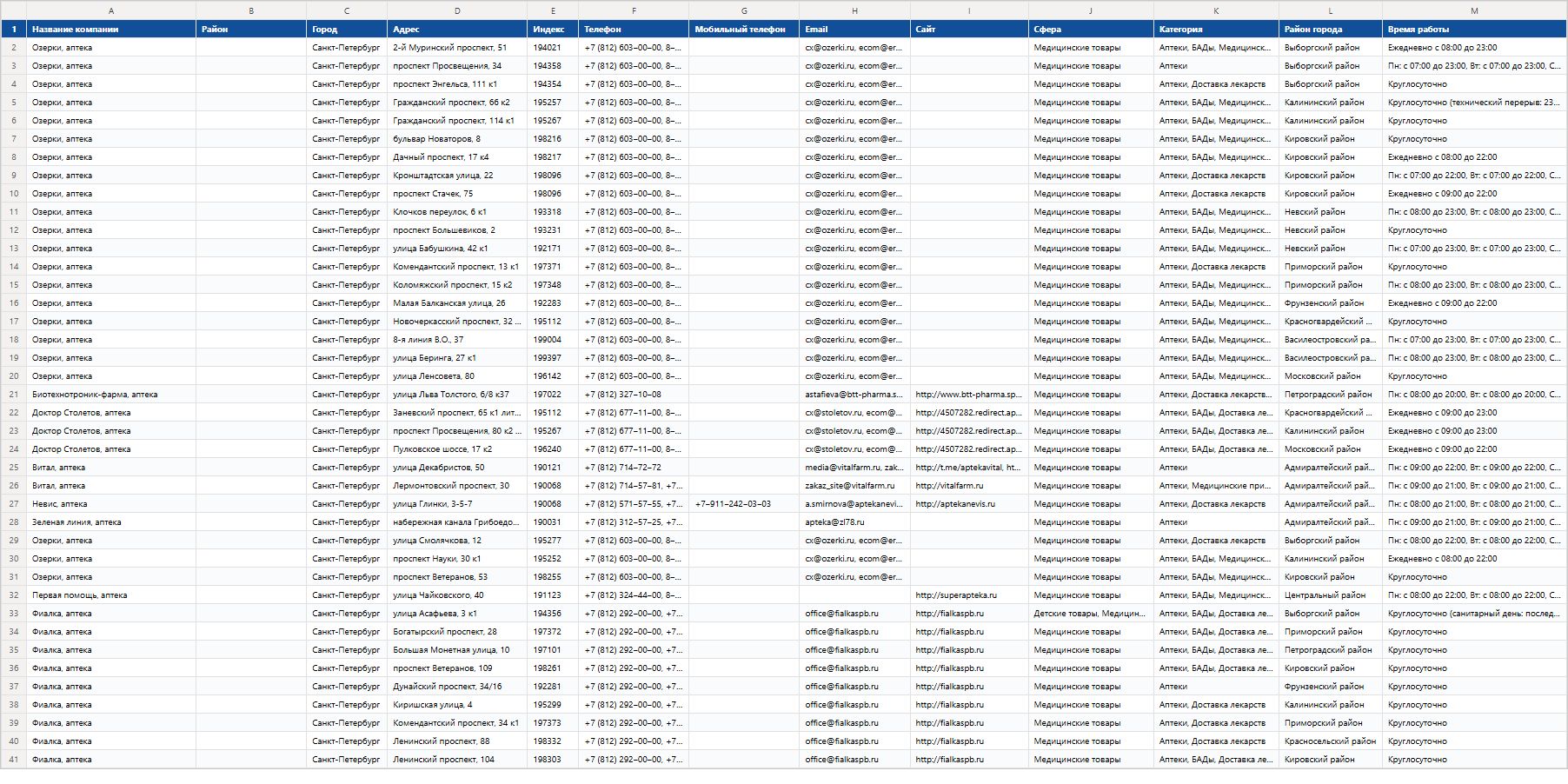Click the 'Категория' header cell
Viewport: 1568px width, 784px height.
coord(1216,29)
